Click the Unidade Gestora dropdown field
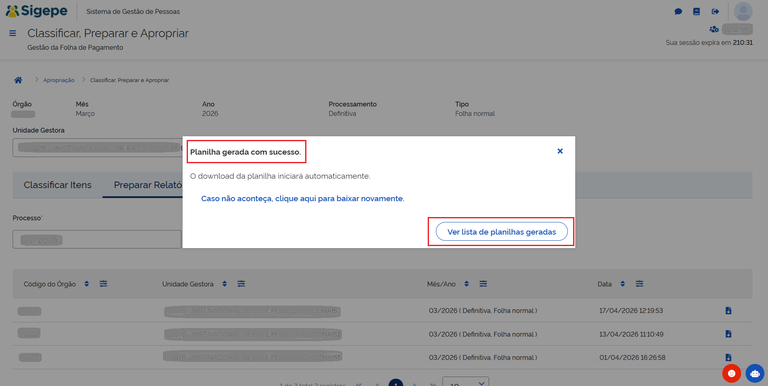Image resolution: width=768 pixels, height=386 pixels. pyautogui.click(x=97, y=147)
